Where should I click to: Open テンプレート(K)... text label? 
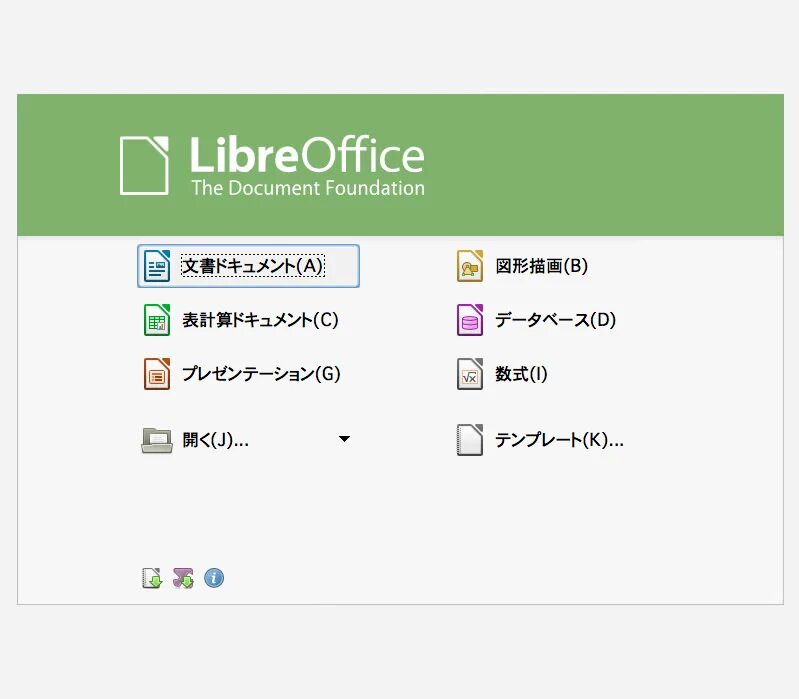[559, 440]
